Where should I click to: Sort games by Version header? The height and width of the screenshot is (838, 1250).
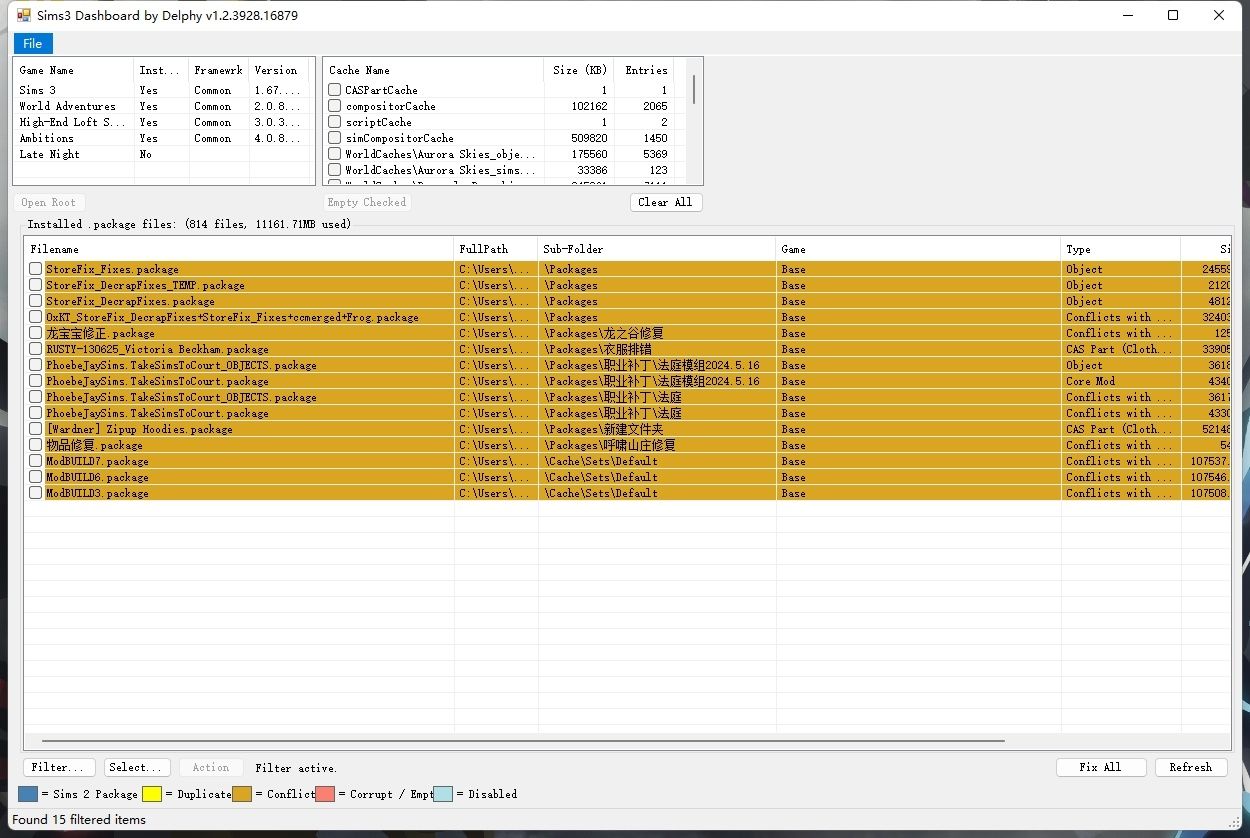coord(280,70)
